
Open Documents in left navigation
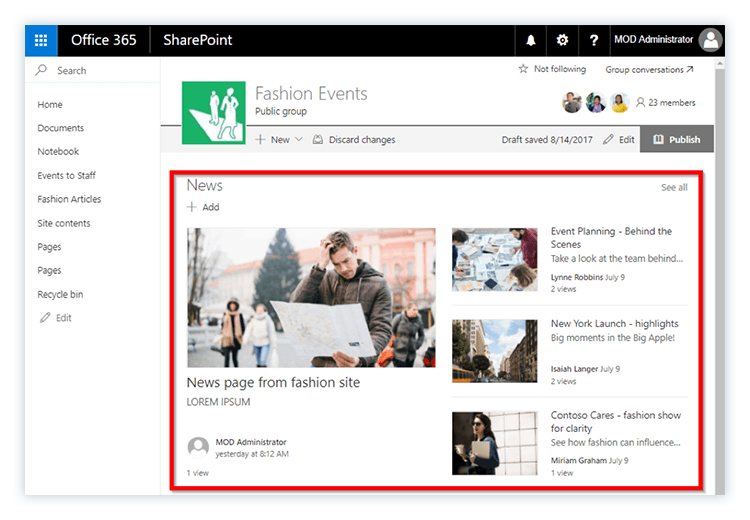(x=61, y=128)
